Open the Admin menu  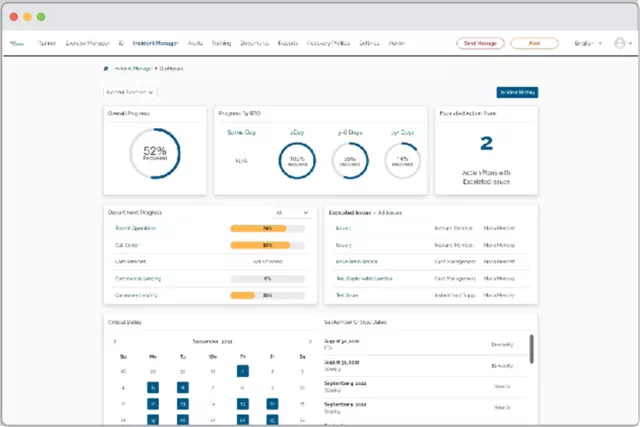pyautogui.click(x=396, y=43)
